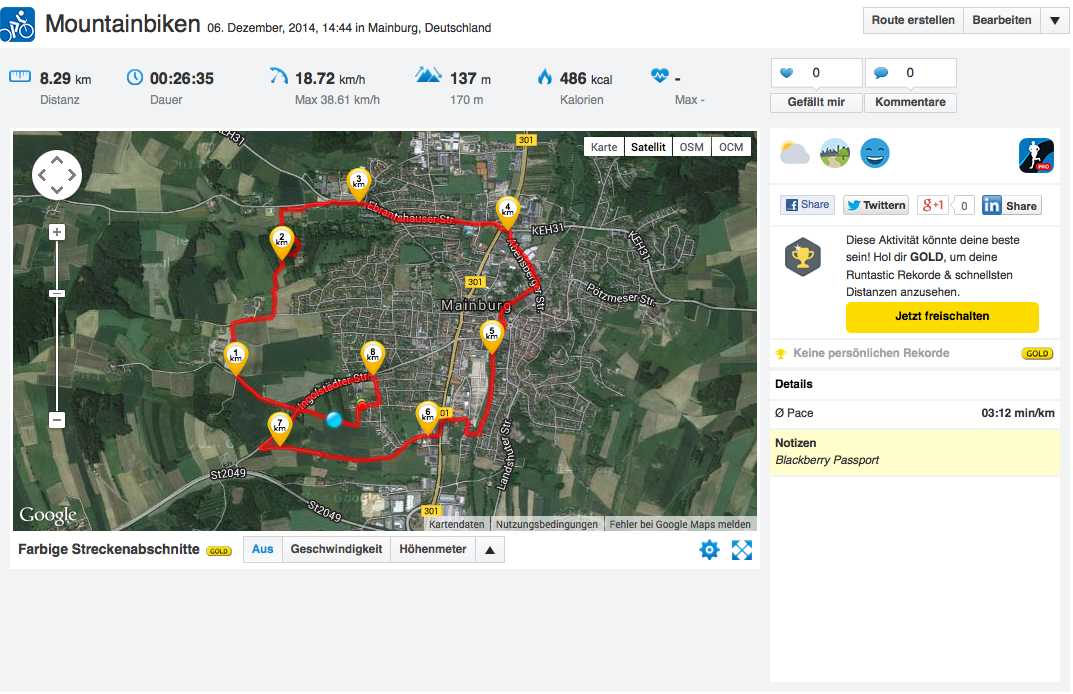Toggle fullscreen map icon
Image resolution: width=1073 pixels, height=694 pixels.
[x=742, y=550]
